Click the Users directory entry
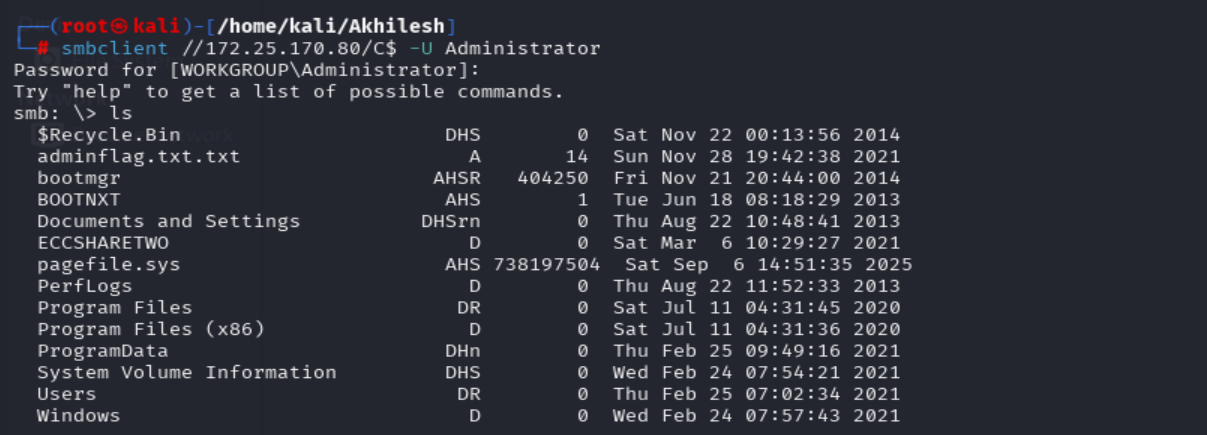Viewport: 1207px width, 435px height. [67, 394]
